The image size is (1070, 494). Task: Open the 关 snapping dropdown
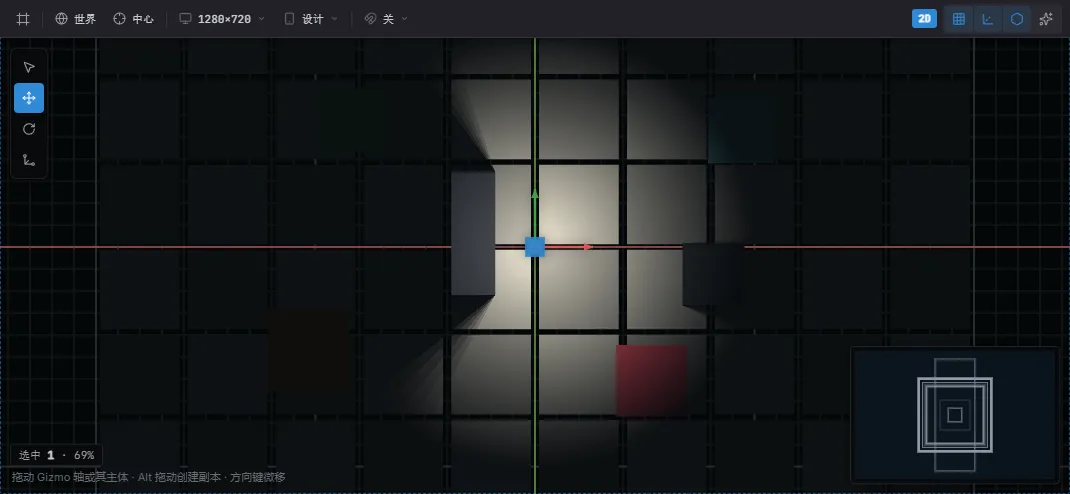tap(386, 19)
